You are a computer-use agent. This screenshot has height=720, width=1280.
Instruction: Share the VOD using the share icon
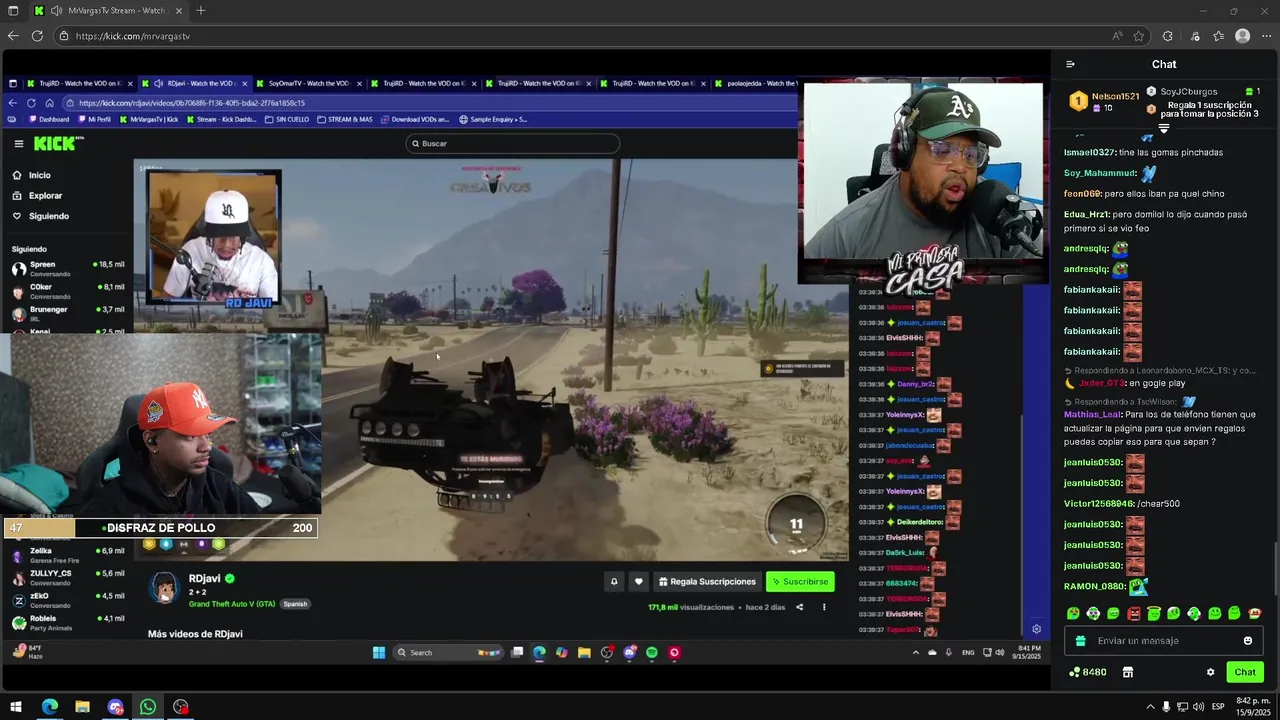[799, 607]
